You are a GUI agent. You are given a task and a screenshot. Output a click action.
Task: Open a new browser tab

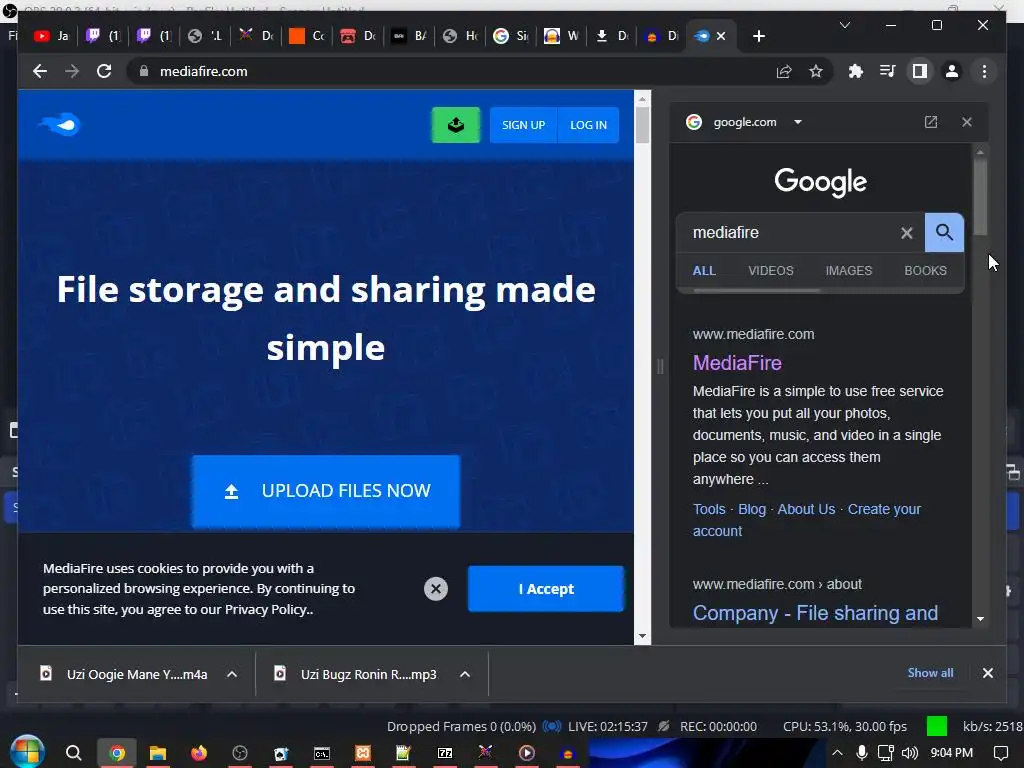(x=758, y=37)
